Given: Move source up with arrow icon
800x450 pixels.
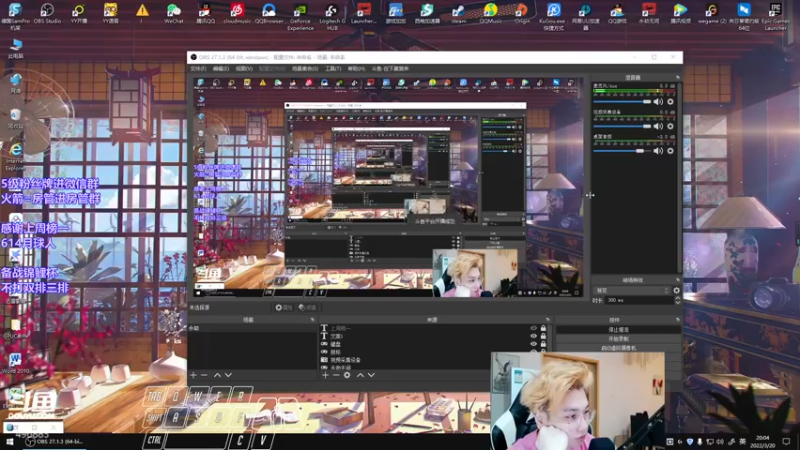Looking at the screenshot, I should coord(360,375).
